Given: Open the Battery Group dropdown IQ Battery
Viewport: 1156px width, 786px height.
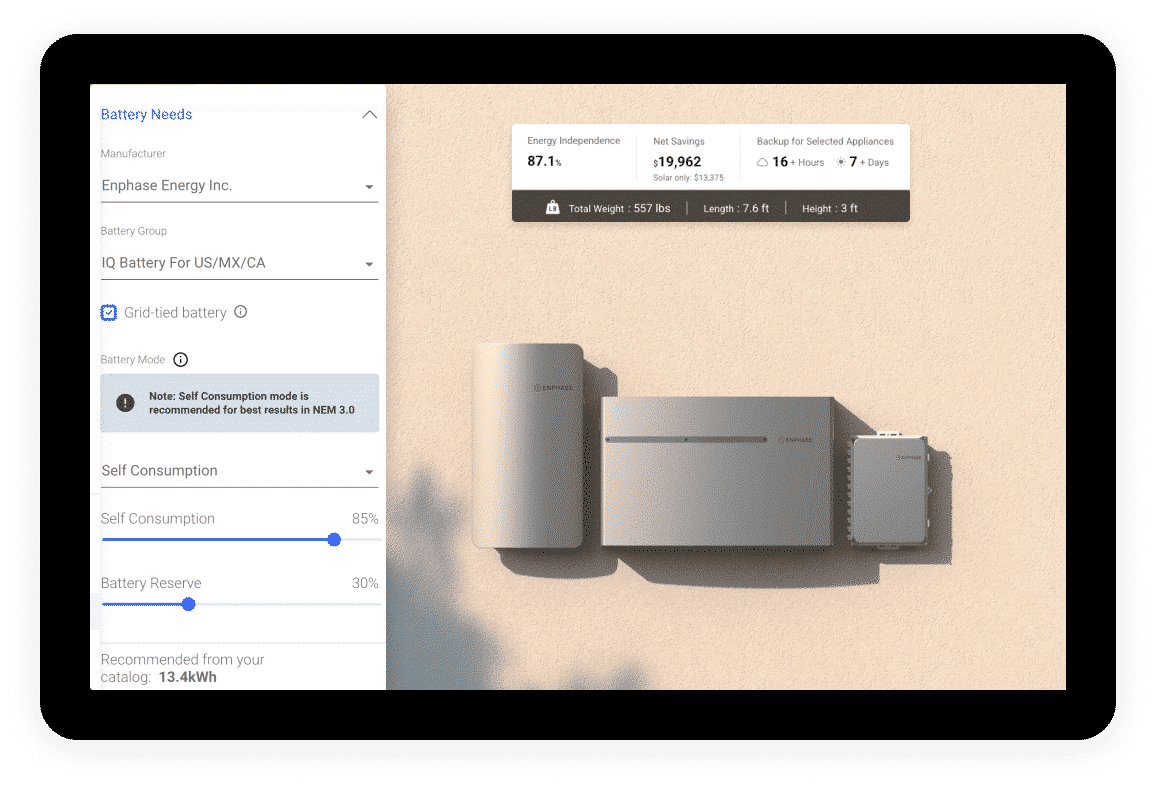Looking at the screenshot, I should coord(239,263).
